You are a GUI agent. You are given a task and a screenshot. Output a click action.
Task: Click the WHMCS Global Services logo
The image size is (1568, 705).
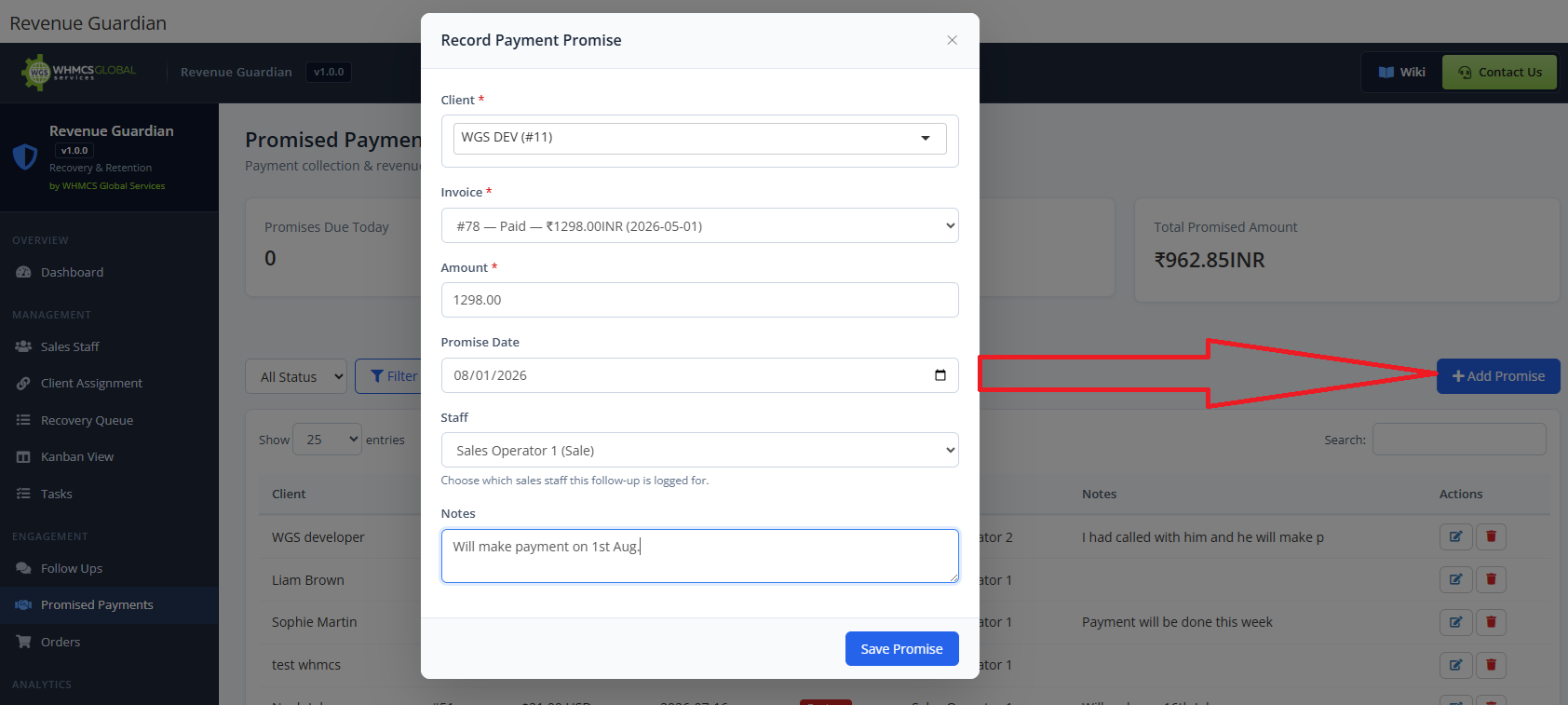click(79, 72)
